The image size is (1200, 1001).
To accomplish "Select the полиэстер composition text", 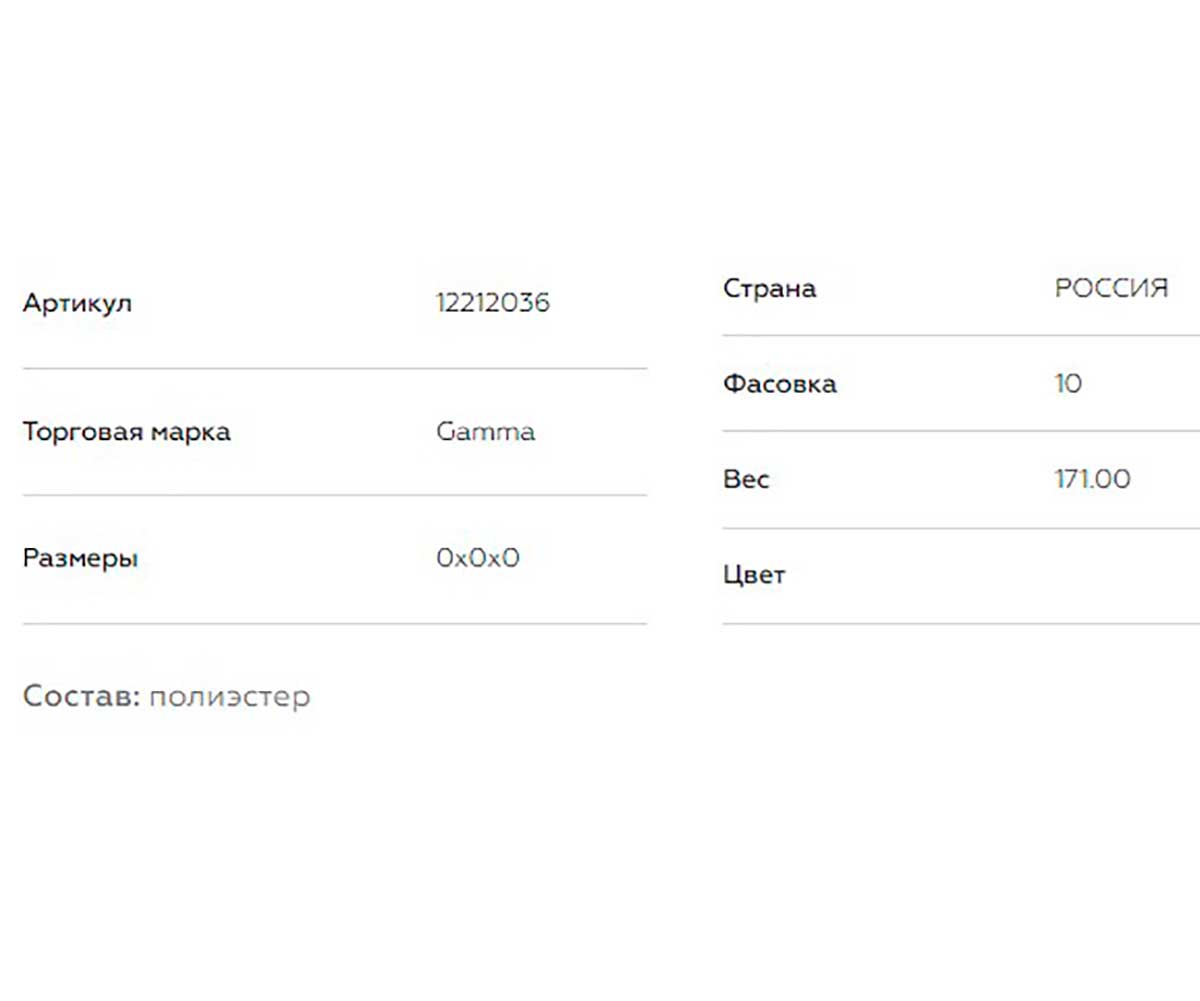I will click(x=230, y=697).
